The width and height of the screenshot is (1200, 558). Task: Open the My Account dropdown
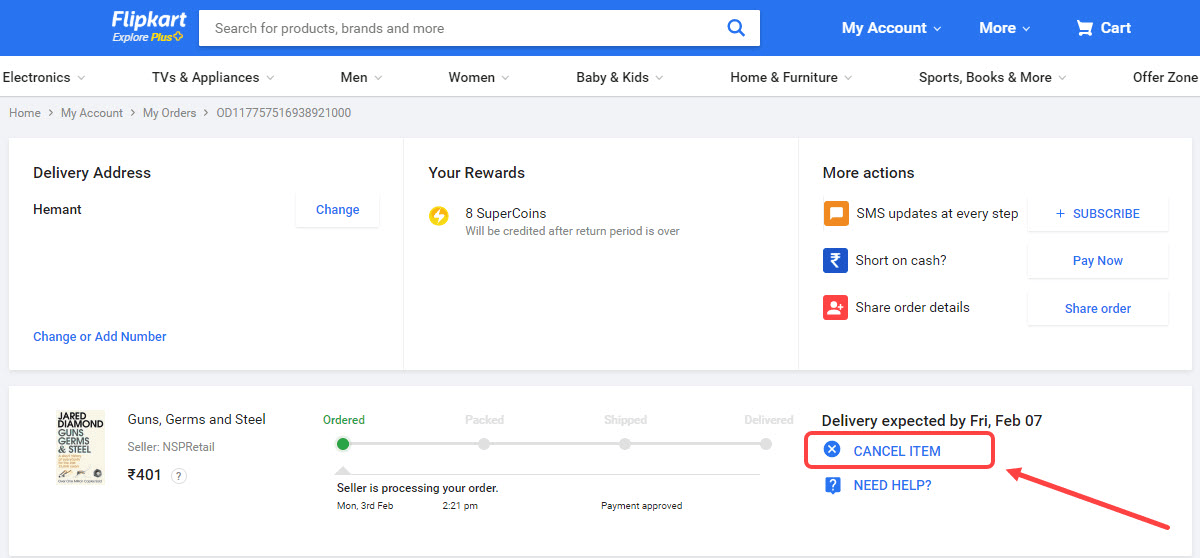pyautogui.click(x=891, y=28)
